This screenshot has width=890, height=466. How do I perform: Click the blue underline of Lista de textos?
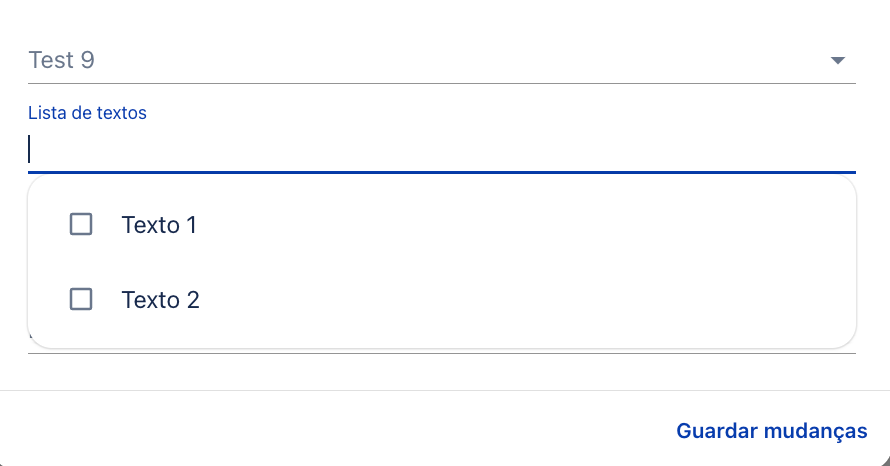(440, 173)
